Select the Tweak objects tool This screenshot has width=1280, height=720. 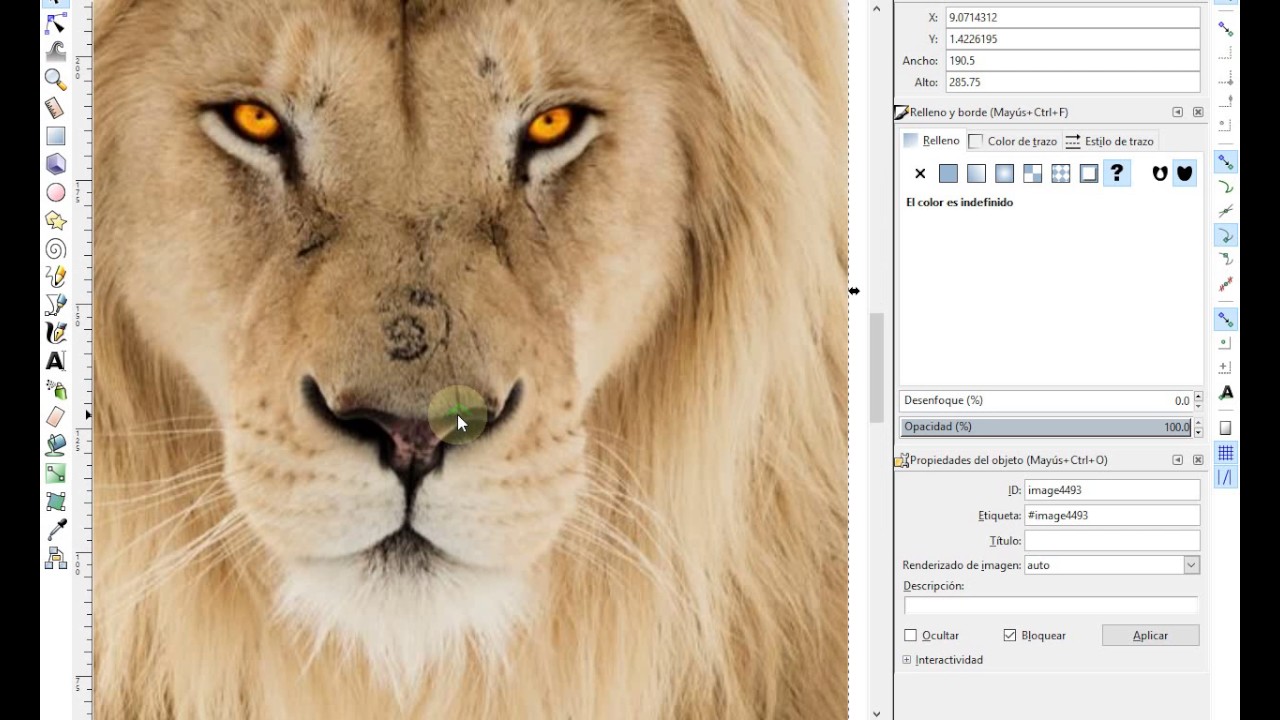(56, 50)
